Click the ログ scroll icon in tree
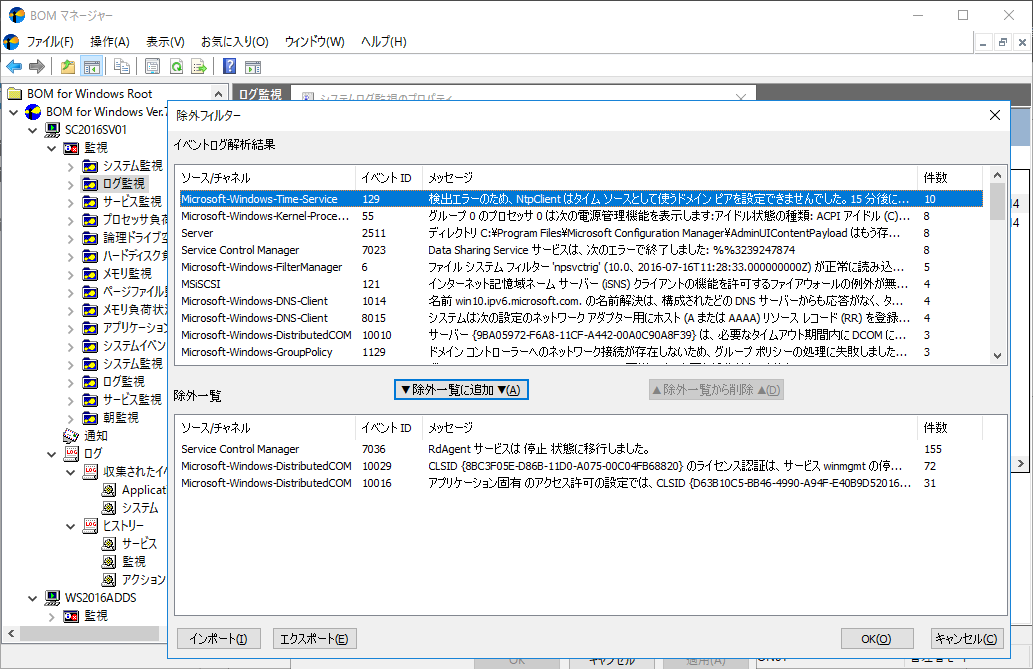Screen dimensions: 1033x669 71,453
